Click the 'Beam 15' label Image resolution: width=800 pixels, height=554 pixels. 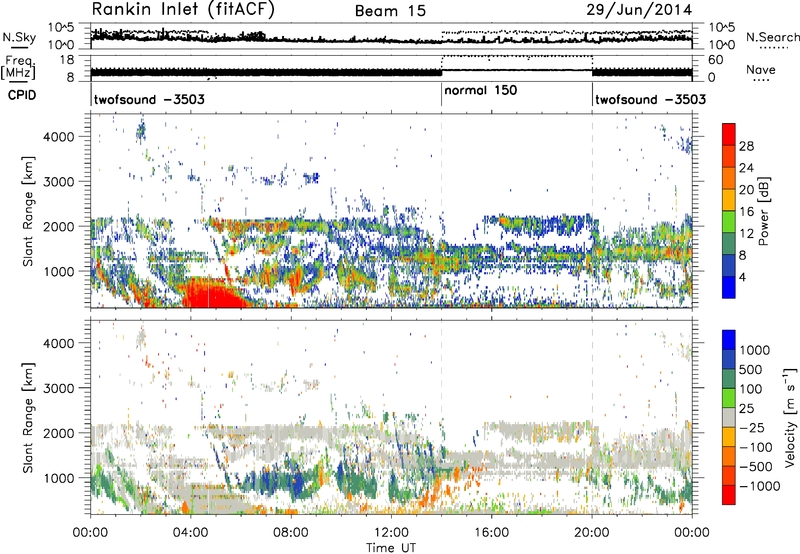click(390, 11)
